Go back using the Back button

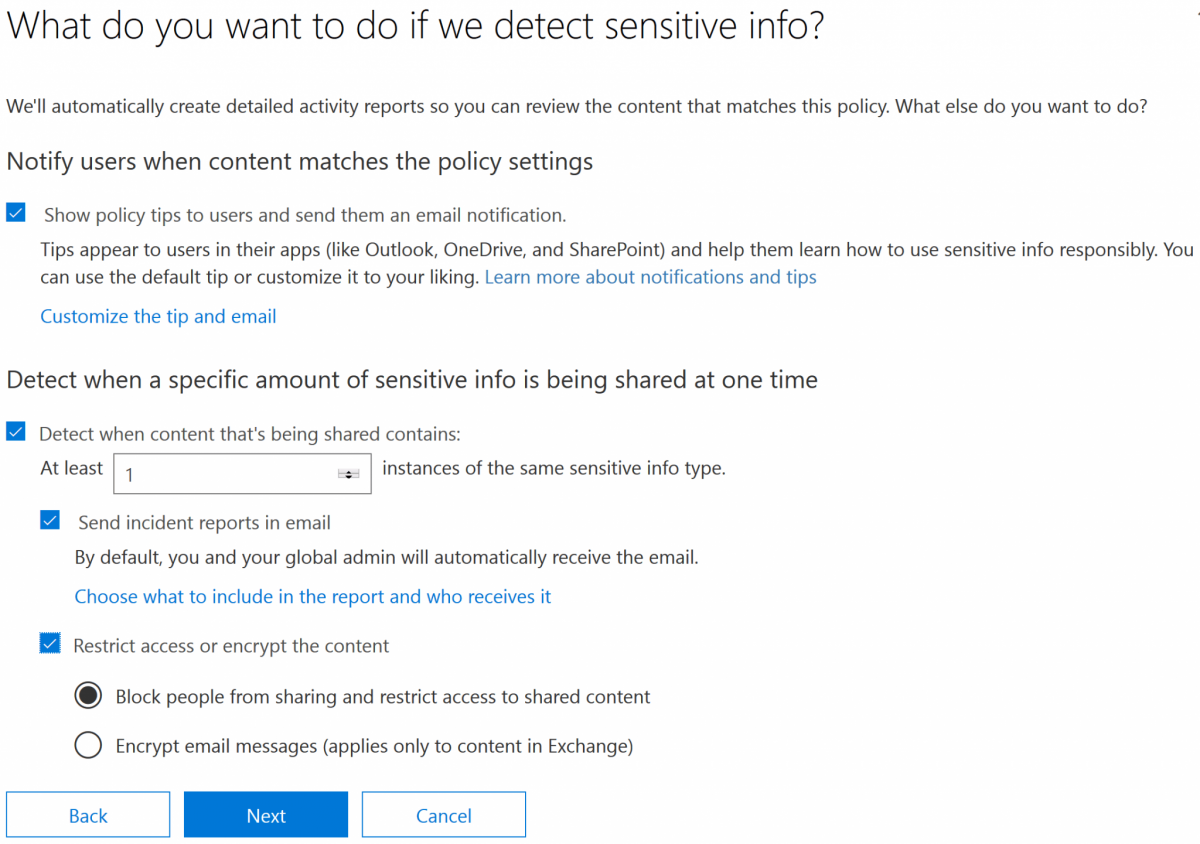(87, 814)
